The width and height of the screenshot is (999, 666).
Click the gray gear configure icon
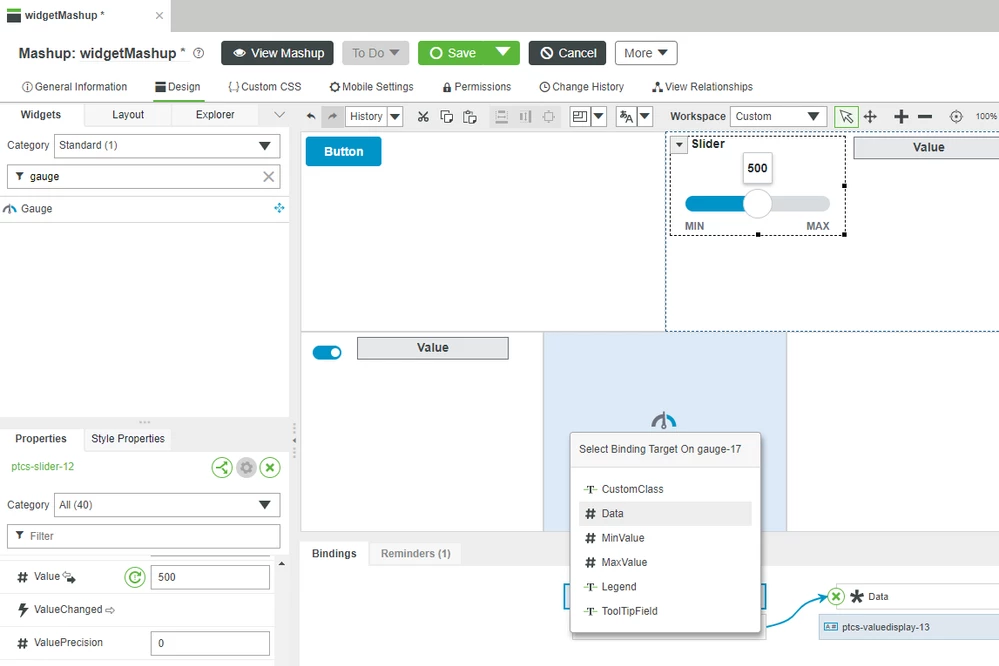coord(246,468)
